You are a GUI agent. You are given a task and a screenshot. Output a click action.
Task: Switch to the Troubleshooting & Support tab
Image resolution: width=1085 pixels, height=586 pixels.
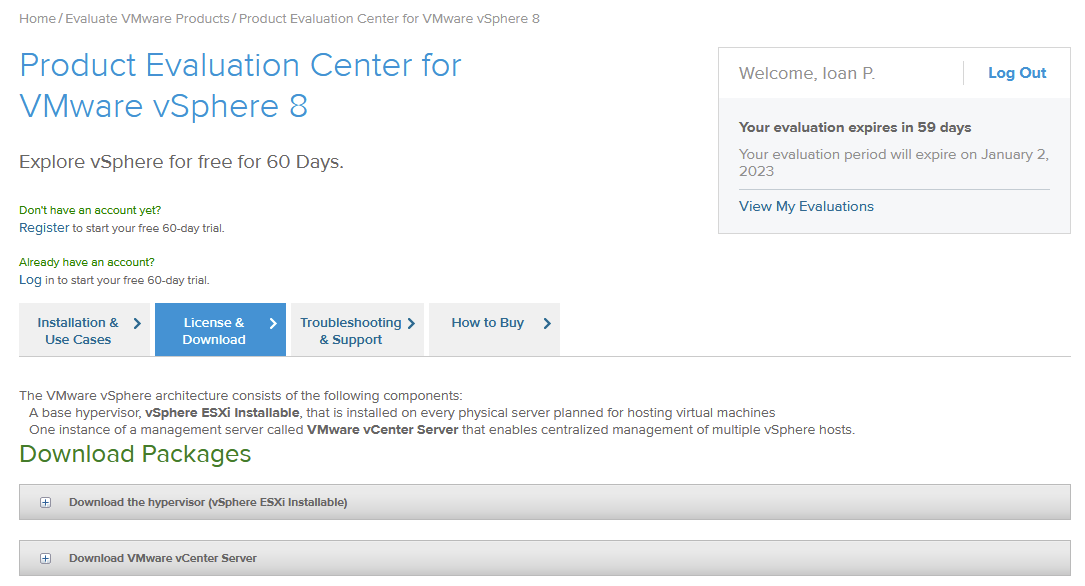coord(350,331)
